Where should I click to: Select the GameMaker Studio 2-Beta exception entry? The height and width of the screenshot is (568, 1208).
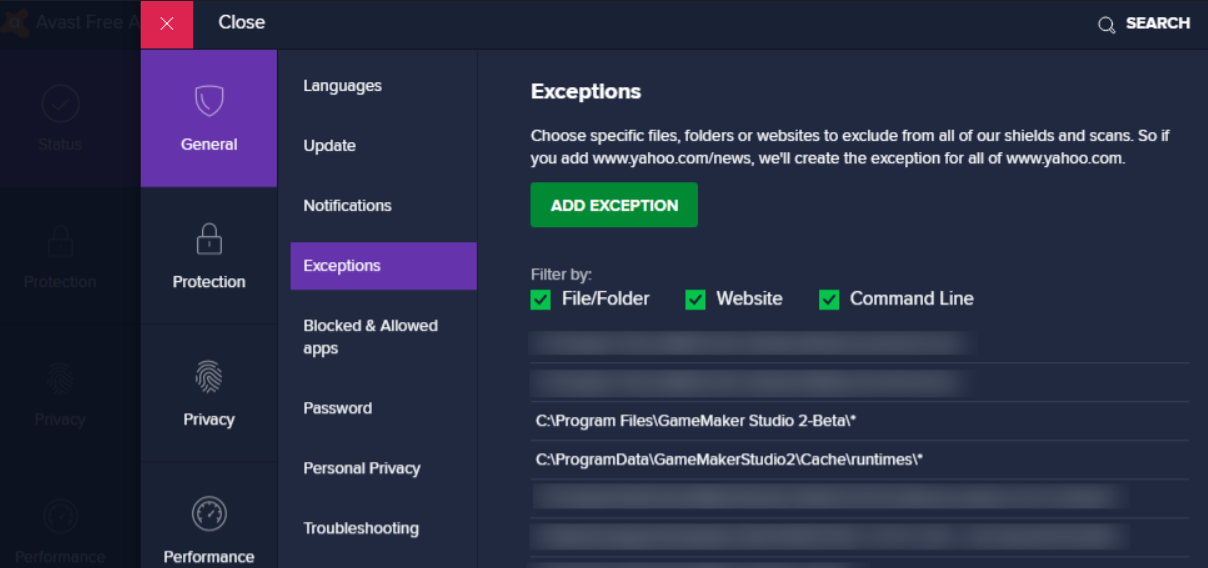[696, 421]
